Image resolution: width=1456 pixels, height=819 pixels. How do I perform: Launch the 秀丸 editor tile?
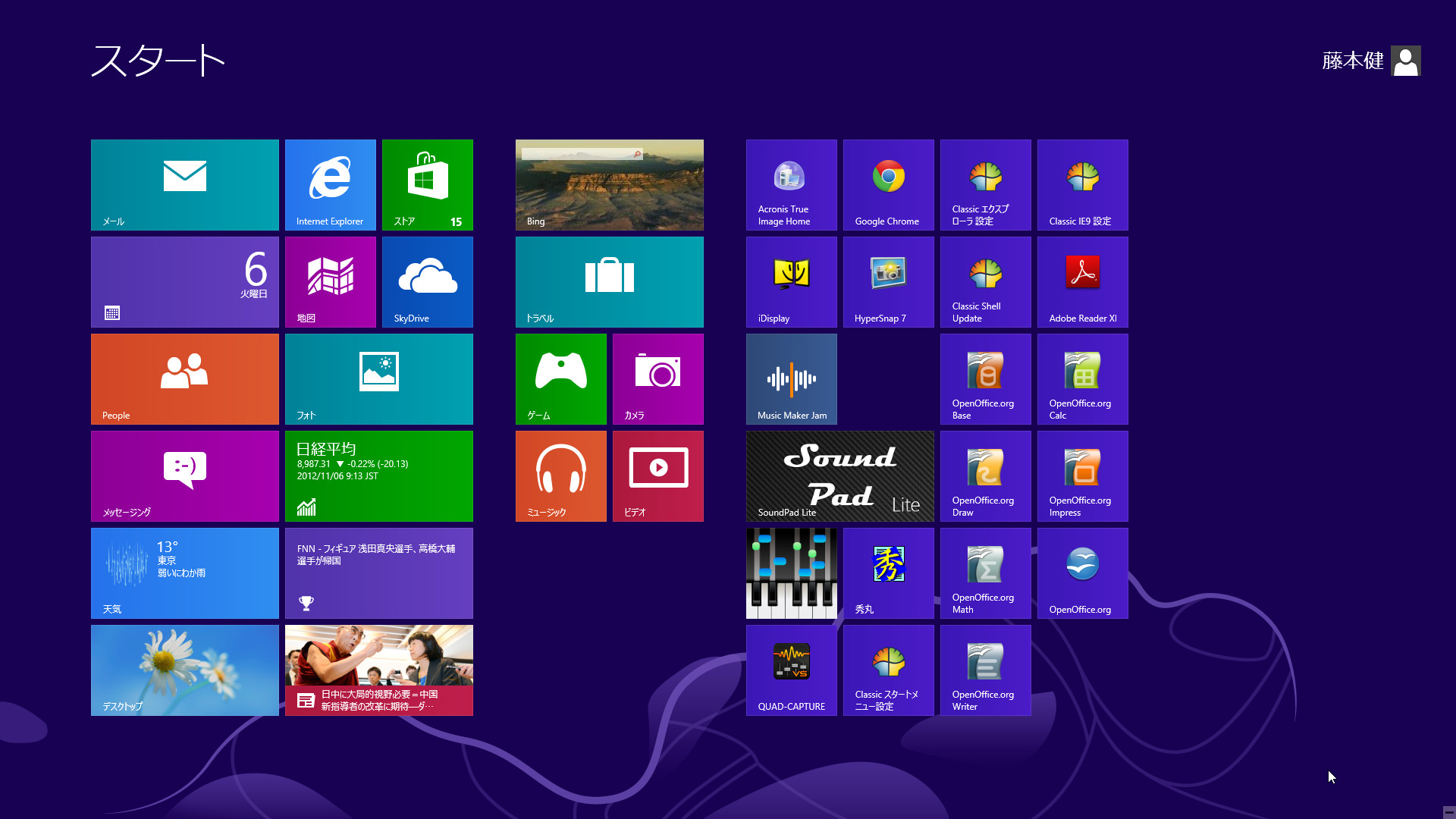[x=889, y=573]
